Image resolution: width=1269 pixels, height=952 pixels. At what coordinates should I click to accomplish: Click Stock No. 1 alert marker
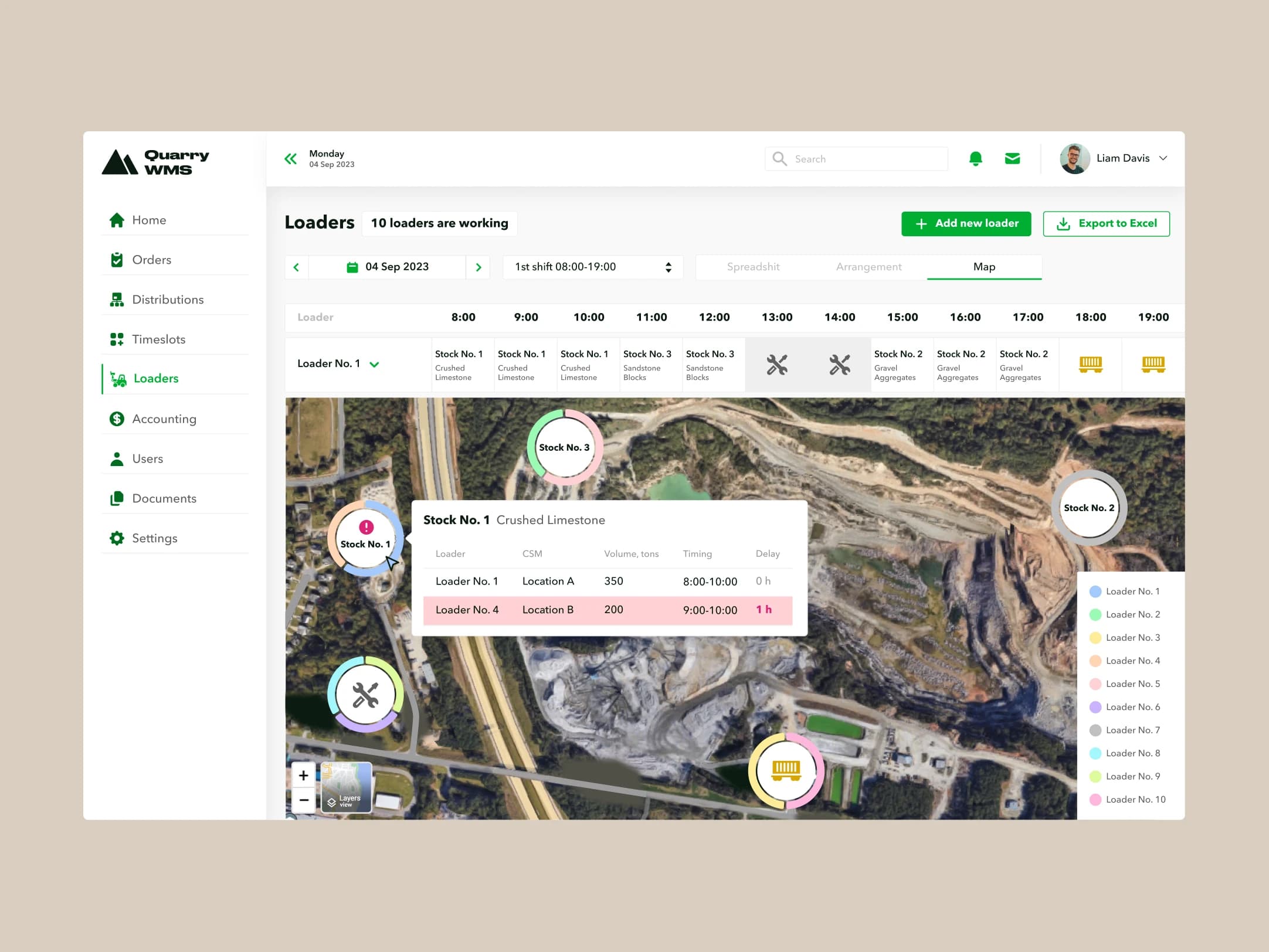365,538
